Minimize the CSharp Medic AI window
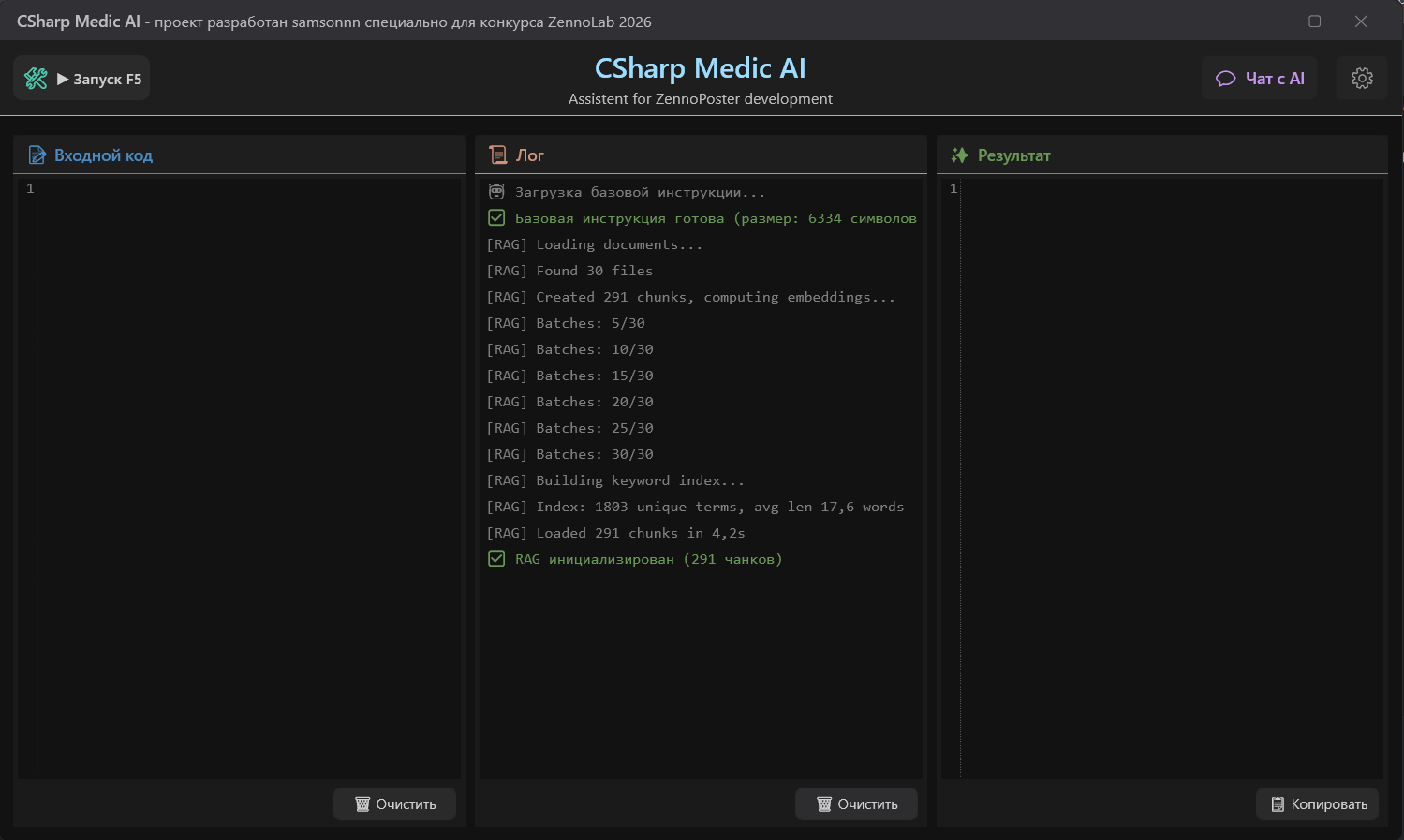The height and width of the screenshot is (840, 1404). 1267,21
